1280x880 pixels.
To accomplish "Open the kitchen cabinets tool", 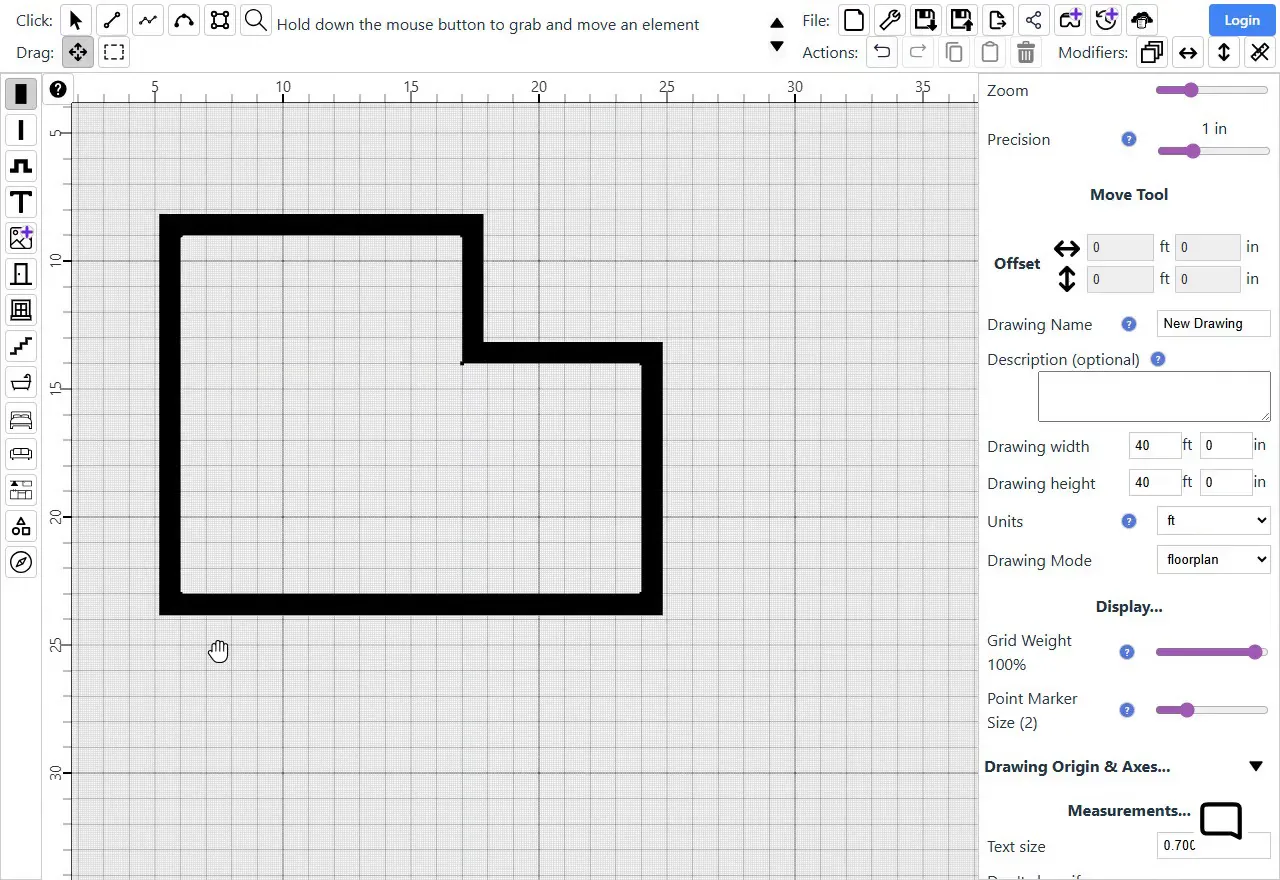I will [x=21, y=490].
